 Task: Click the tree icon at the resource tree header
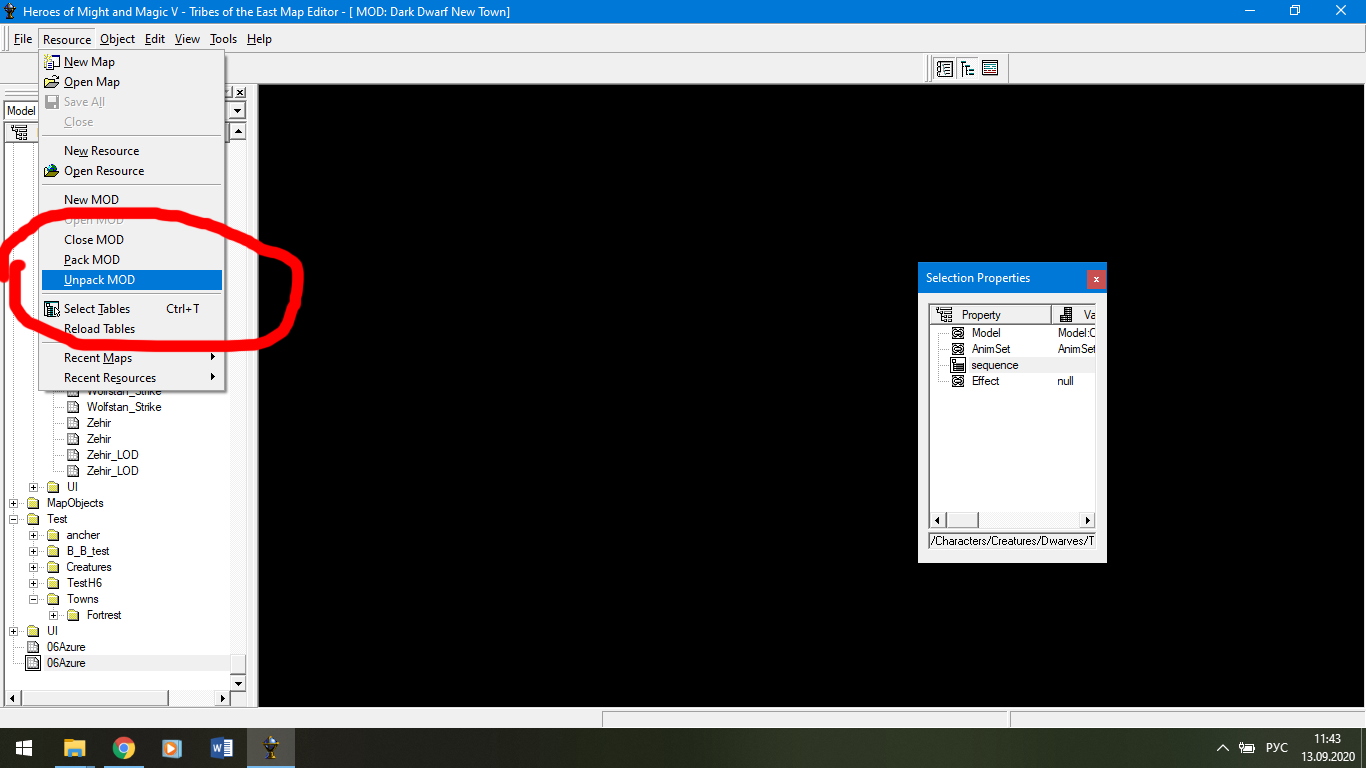[20, 132]
